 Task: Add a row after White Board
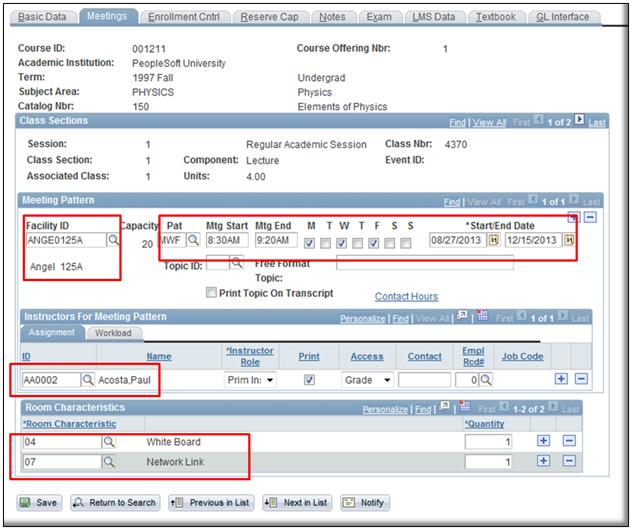[x=543, y=441]
